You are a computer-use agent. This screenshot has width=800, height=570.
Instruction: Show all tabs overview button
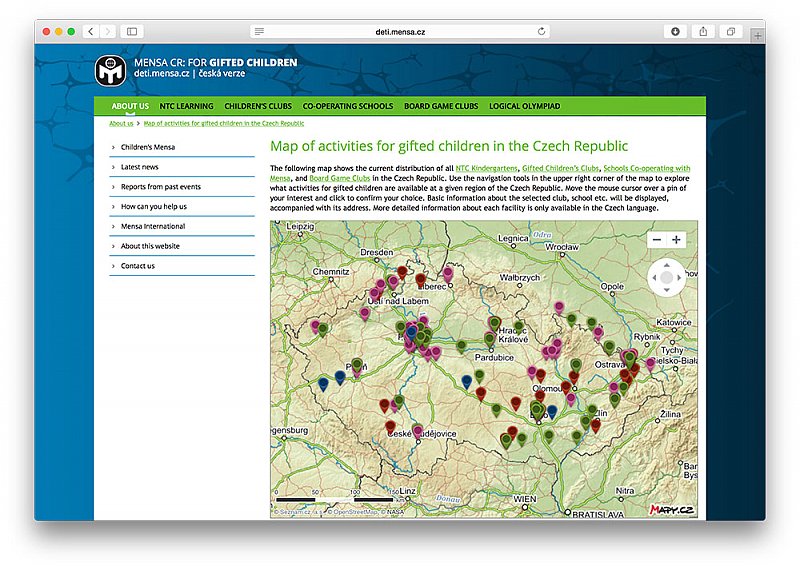point(731,32)
